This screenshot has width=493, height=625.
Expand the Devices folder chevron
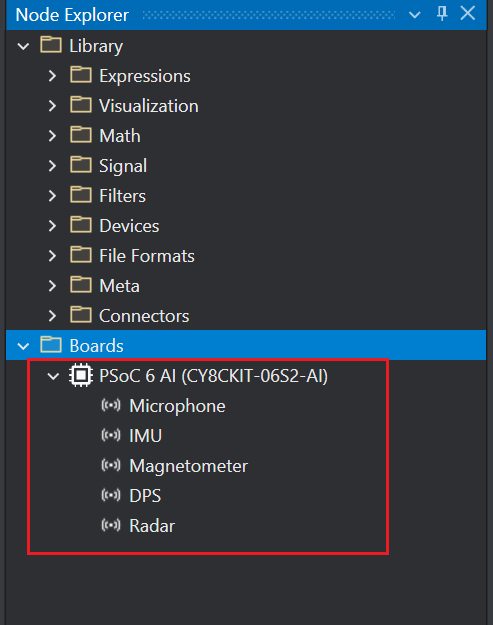pyautogui.click(x=52, y=226)
